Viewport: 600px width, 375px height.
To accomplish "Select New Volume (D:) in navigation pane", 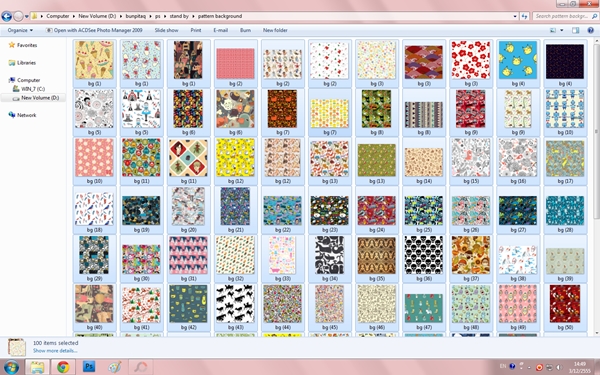I will 40,98.
